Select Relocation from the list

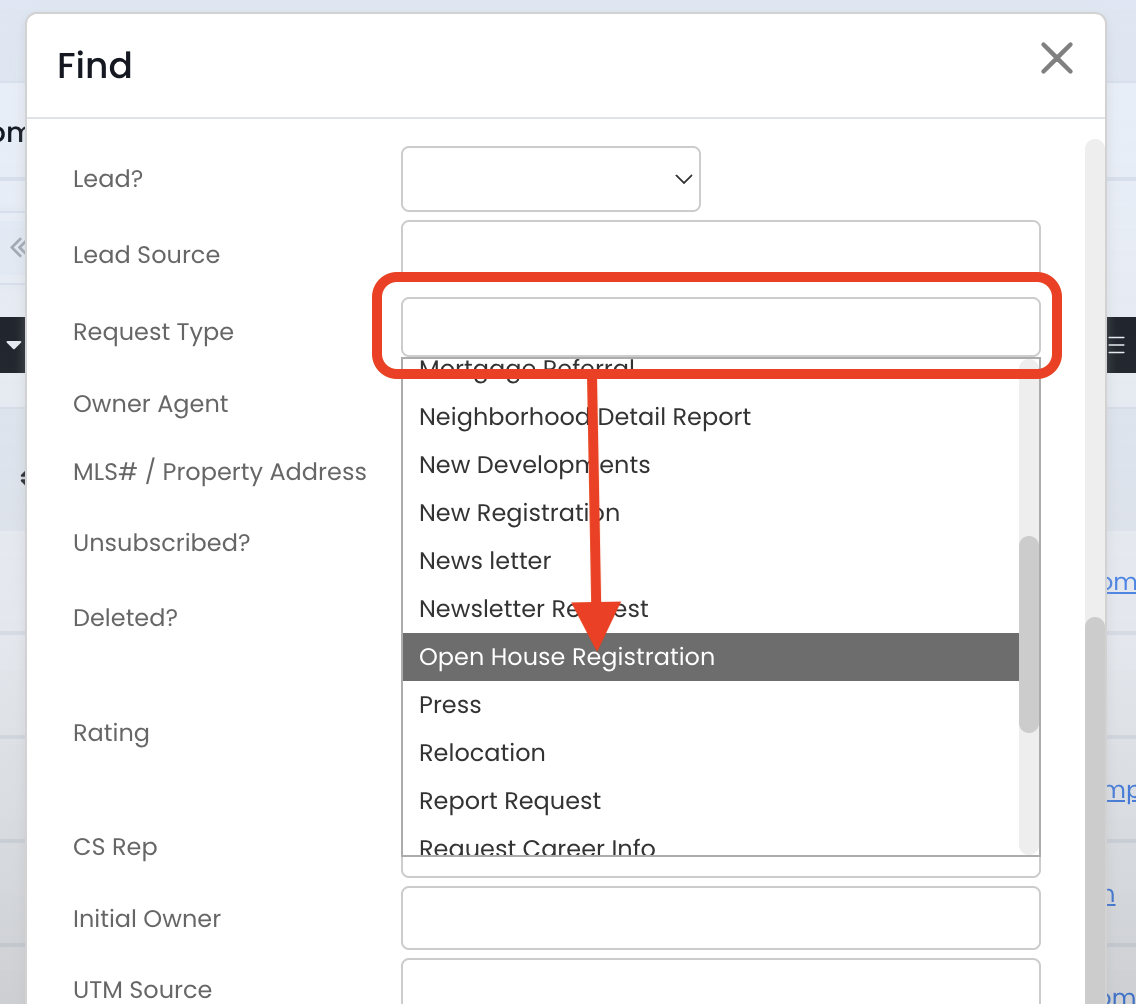click(482, 753)
